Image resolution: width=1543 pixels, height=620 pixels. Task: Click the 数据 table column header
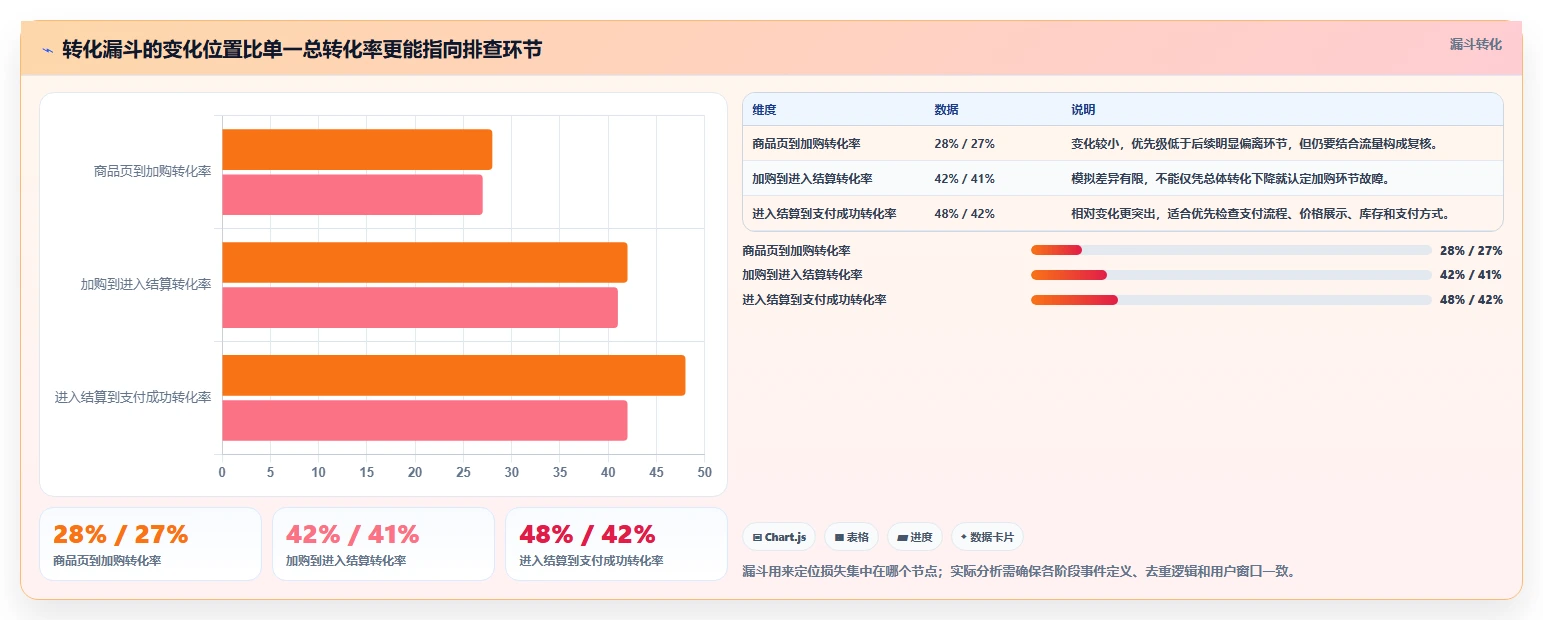[946, 110]
